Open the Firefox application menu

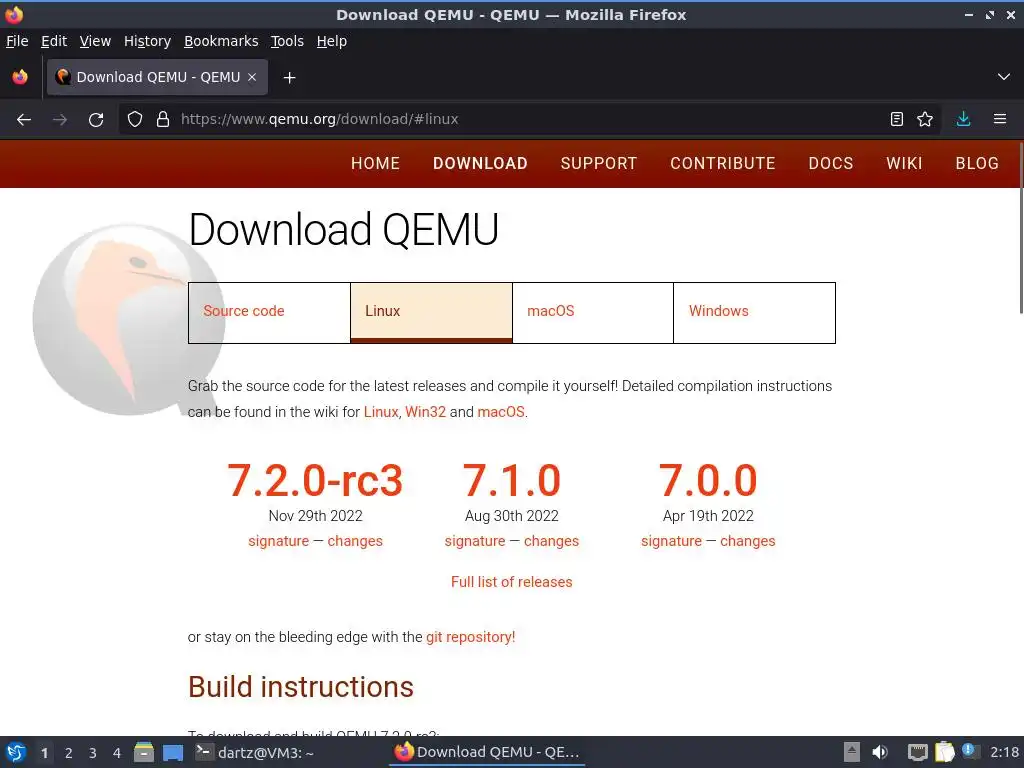coord(1000,119)
